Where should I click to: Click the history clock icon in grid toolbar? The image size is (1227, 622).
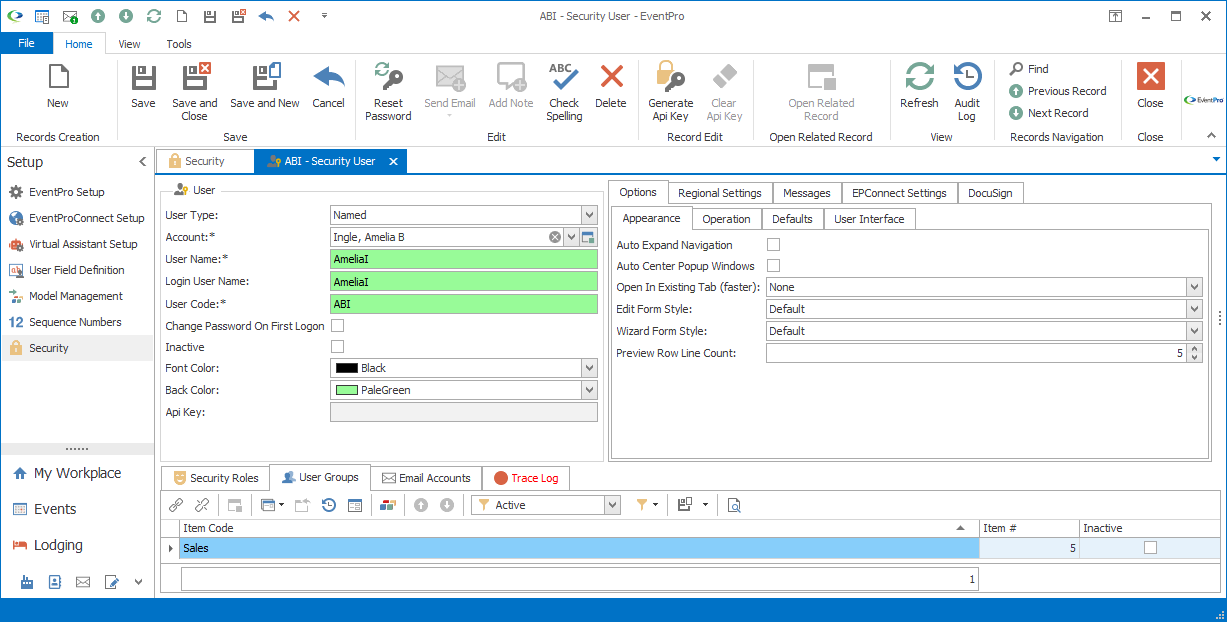(329, 505)
